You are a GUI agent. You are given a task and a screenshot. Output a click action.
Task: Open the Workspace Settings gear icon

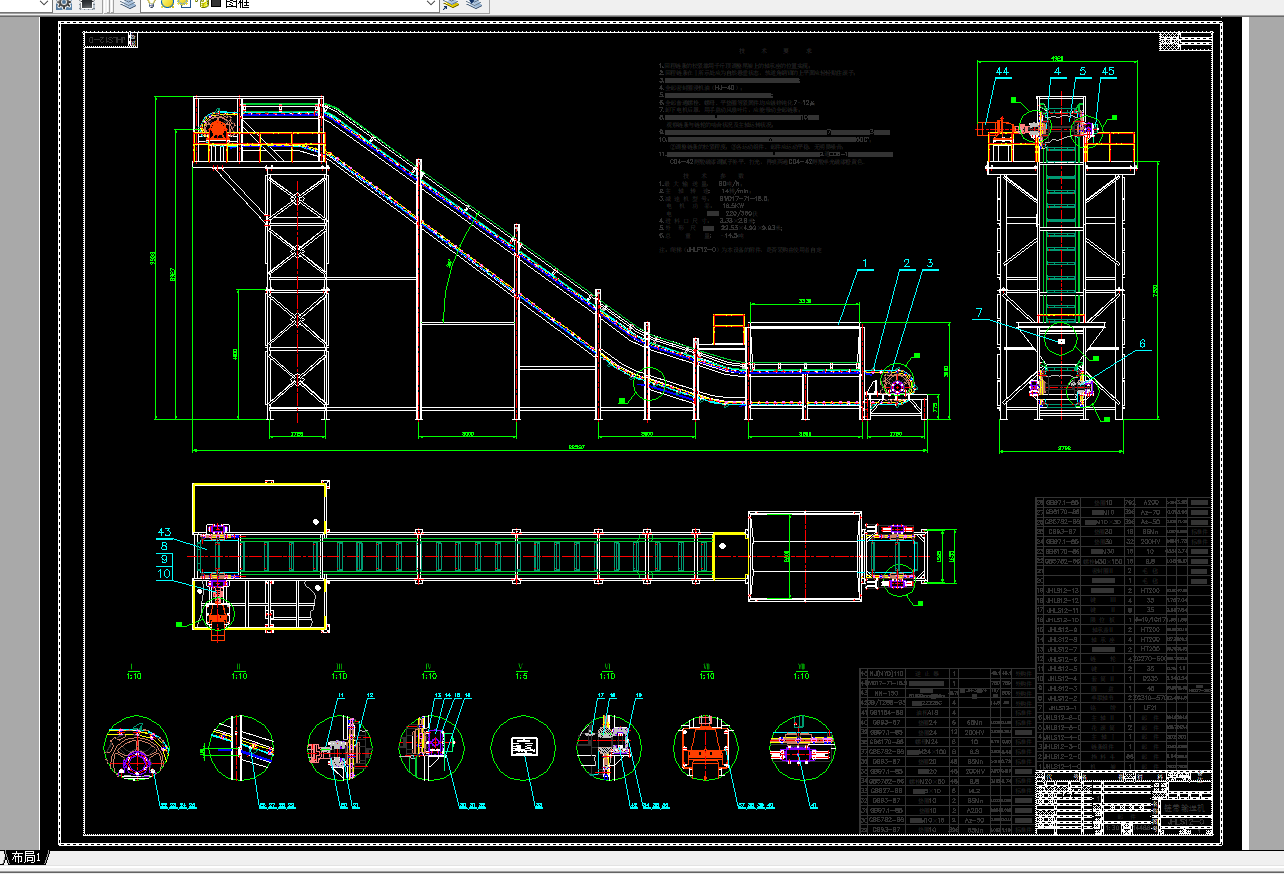point(64,4)
